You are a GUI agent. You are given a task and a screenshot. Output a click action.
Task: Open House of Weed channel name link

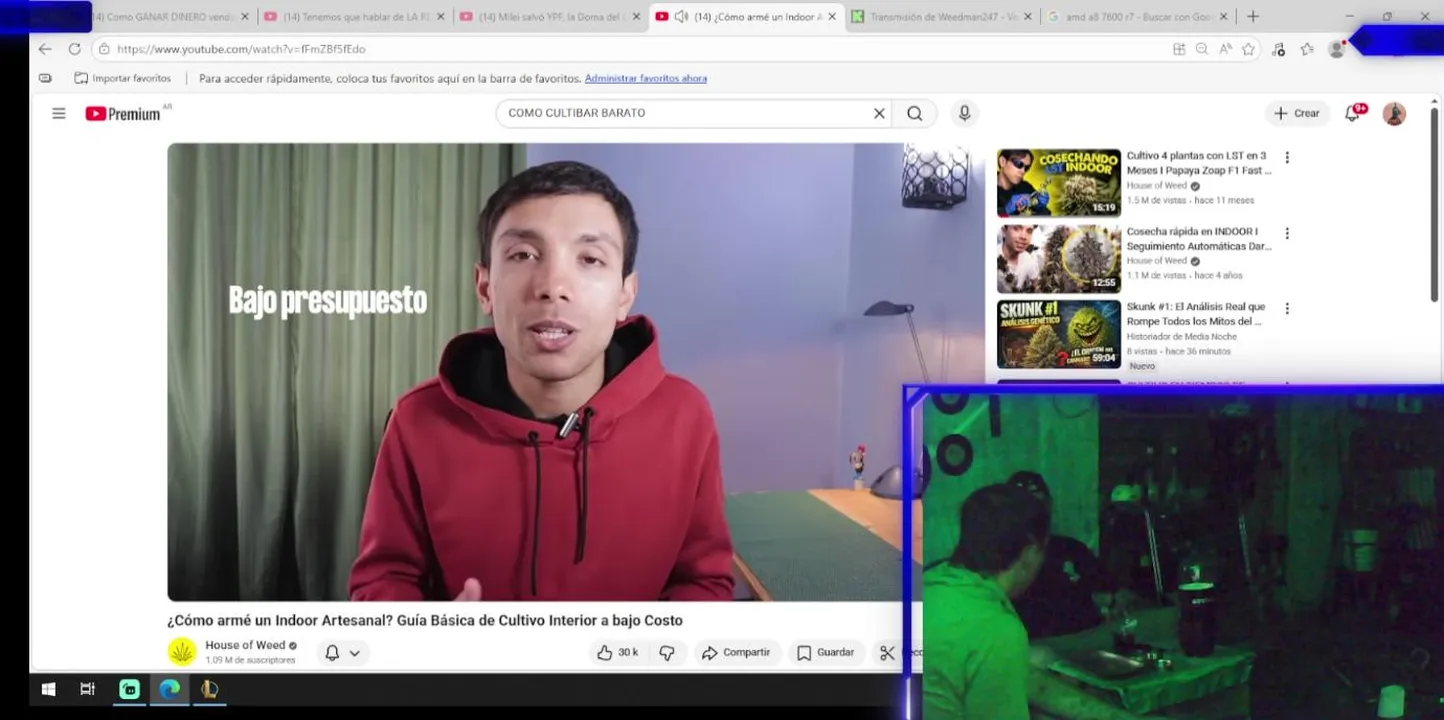pyautogui.click(x=245, y=645)
